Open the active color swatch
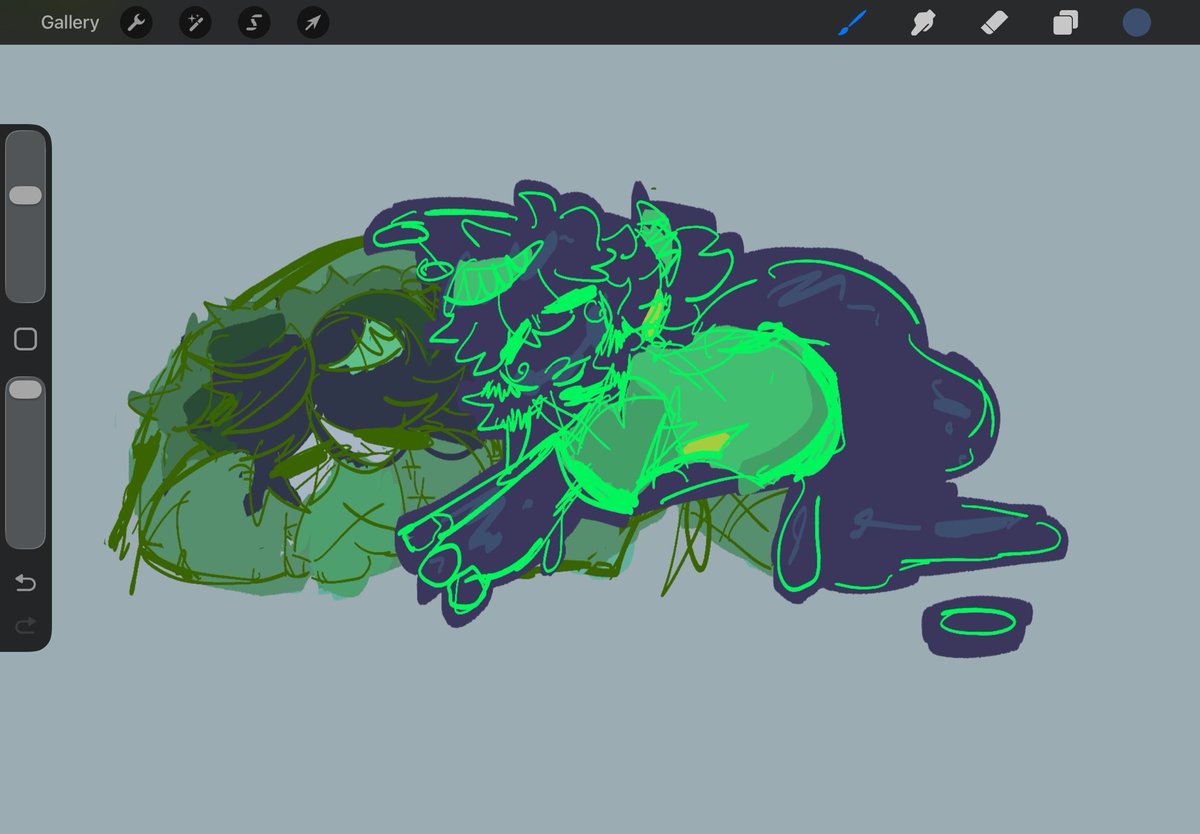The width and height of the screenshot is (1200, 834). [x=1136, y=23]
